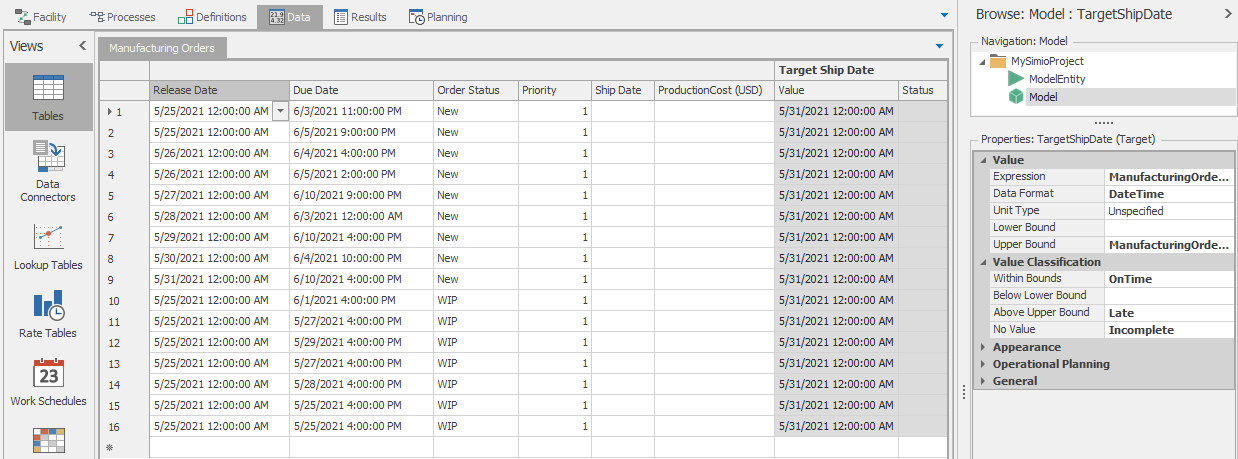This screenshot has width=1238, height=459.
Task: Select the Model cube item
Action: pyautogui.click(x=1043, y=97)
